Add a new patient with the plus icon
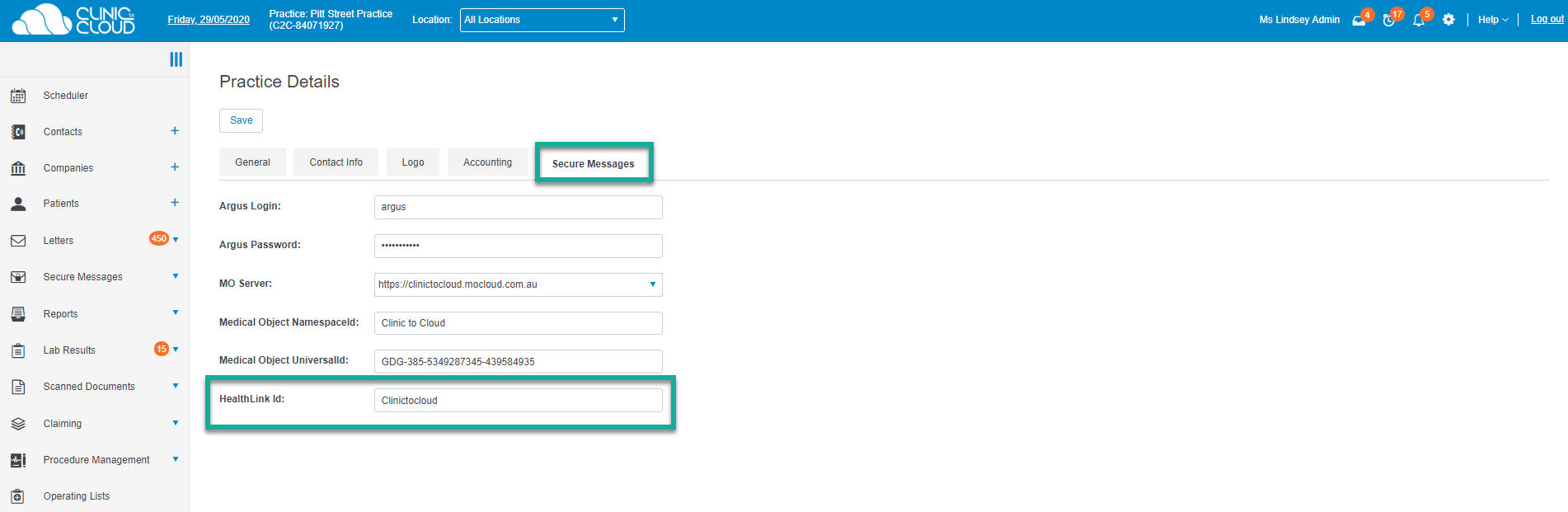Image resolution: width=1568 pixels, height=512 pixels. [x=175, y=203]
